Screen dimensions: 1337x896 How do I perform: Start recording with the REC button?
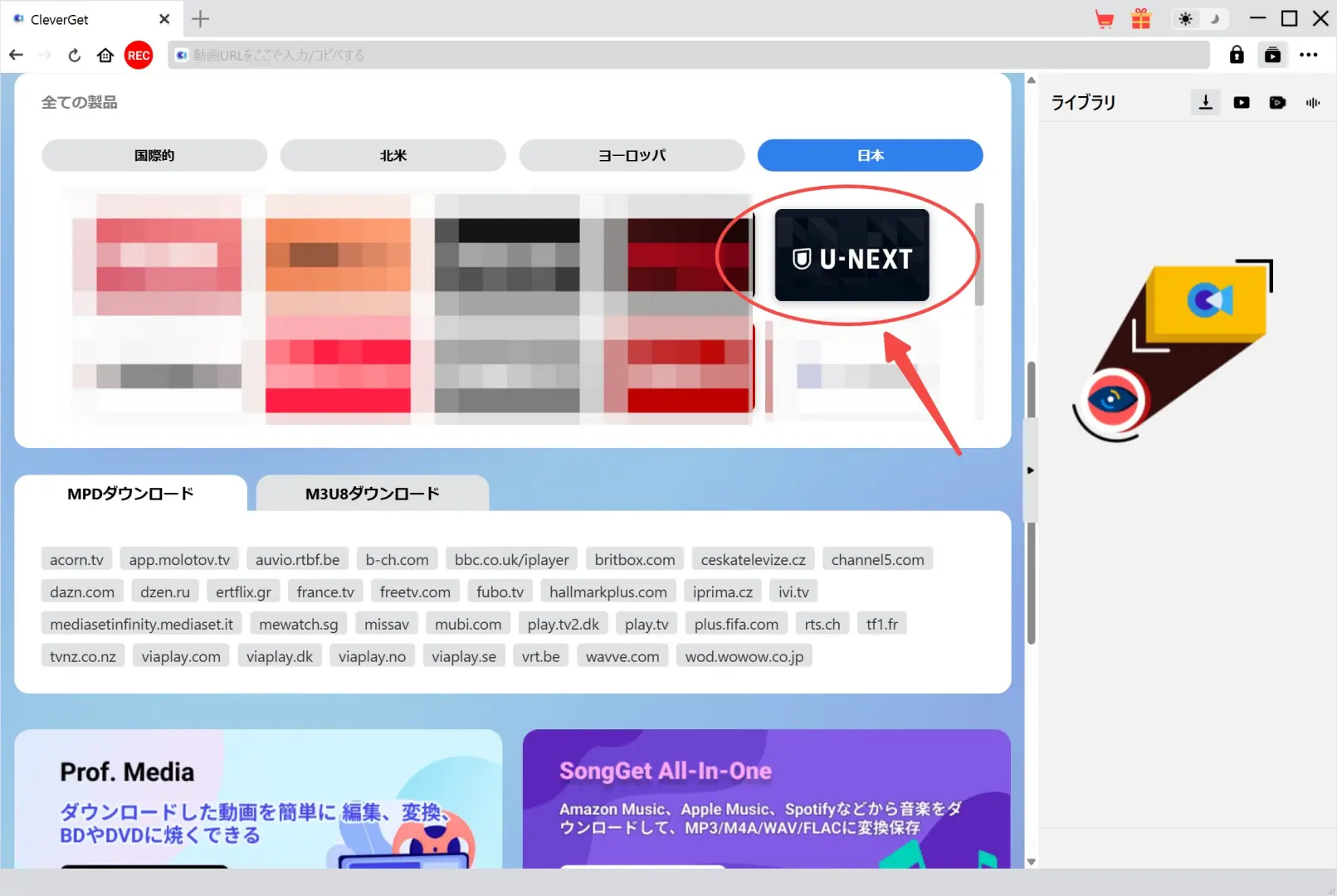tap(139, 56)
